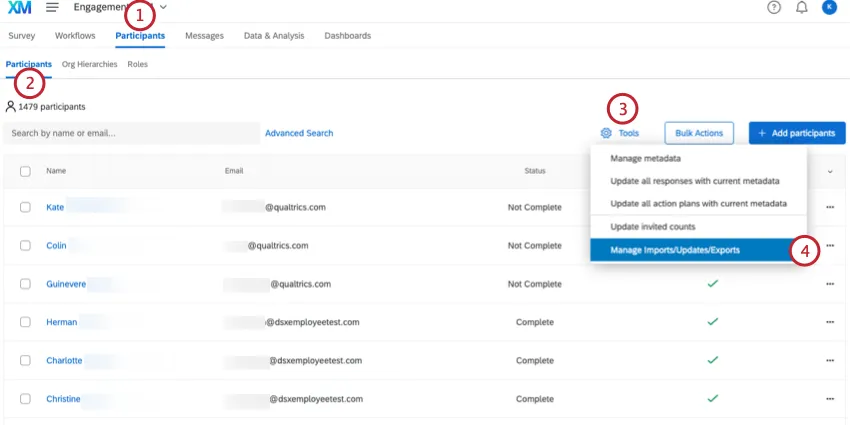Open the three-dot menu for Herman

click(829, 322)
